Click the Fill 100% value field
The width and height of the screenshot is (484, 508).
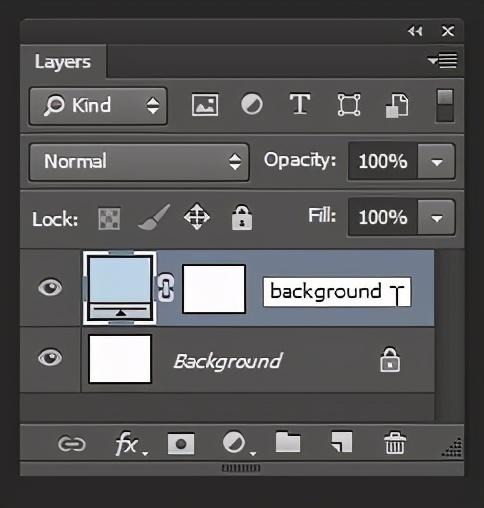point(383,218)
